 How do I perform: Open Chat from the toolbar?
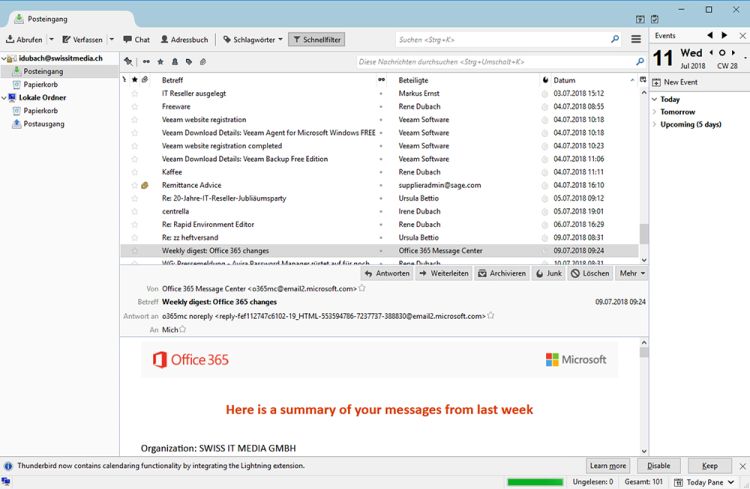tap(136, 40)
